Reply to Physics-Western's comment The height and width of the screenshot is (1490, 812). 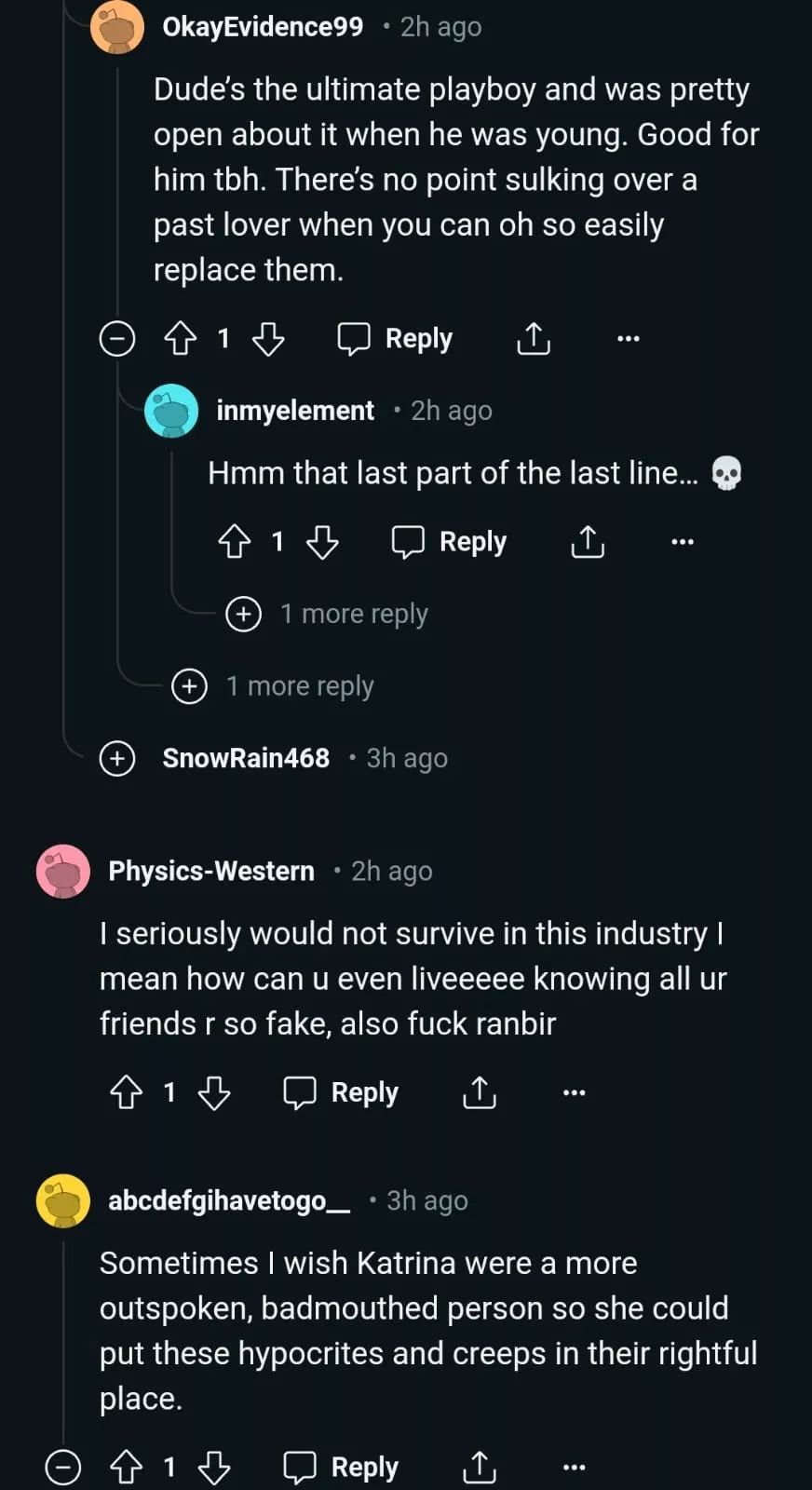pyautogui.click(x=342, y=1092)
